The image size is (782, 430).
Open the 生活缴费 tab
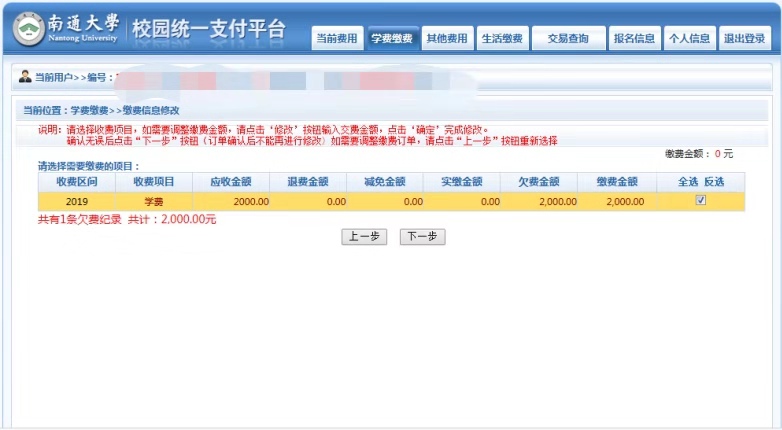502,39
